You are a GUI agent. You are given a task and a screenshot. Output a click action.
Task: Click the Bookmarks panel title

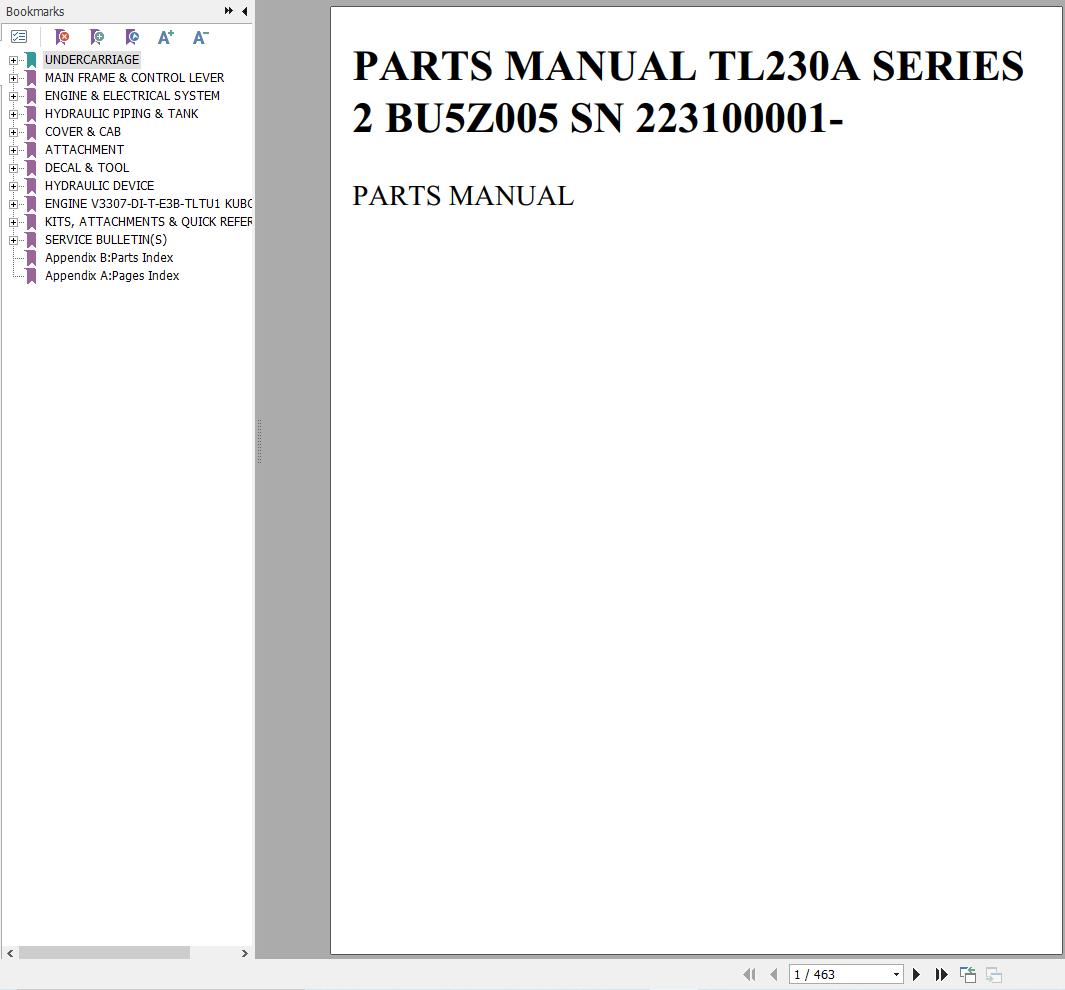[35, 12]
